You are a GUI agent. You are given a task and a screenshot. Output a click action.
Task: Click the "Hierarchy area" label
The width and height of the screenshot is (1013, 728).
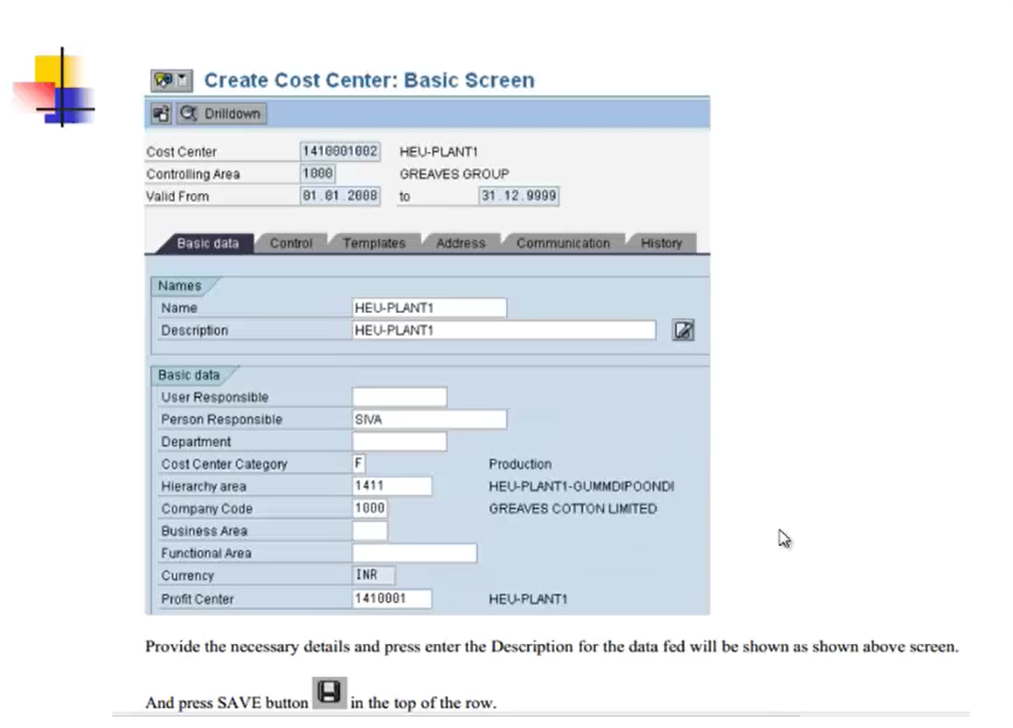[204, 486]
